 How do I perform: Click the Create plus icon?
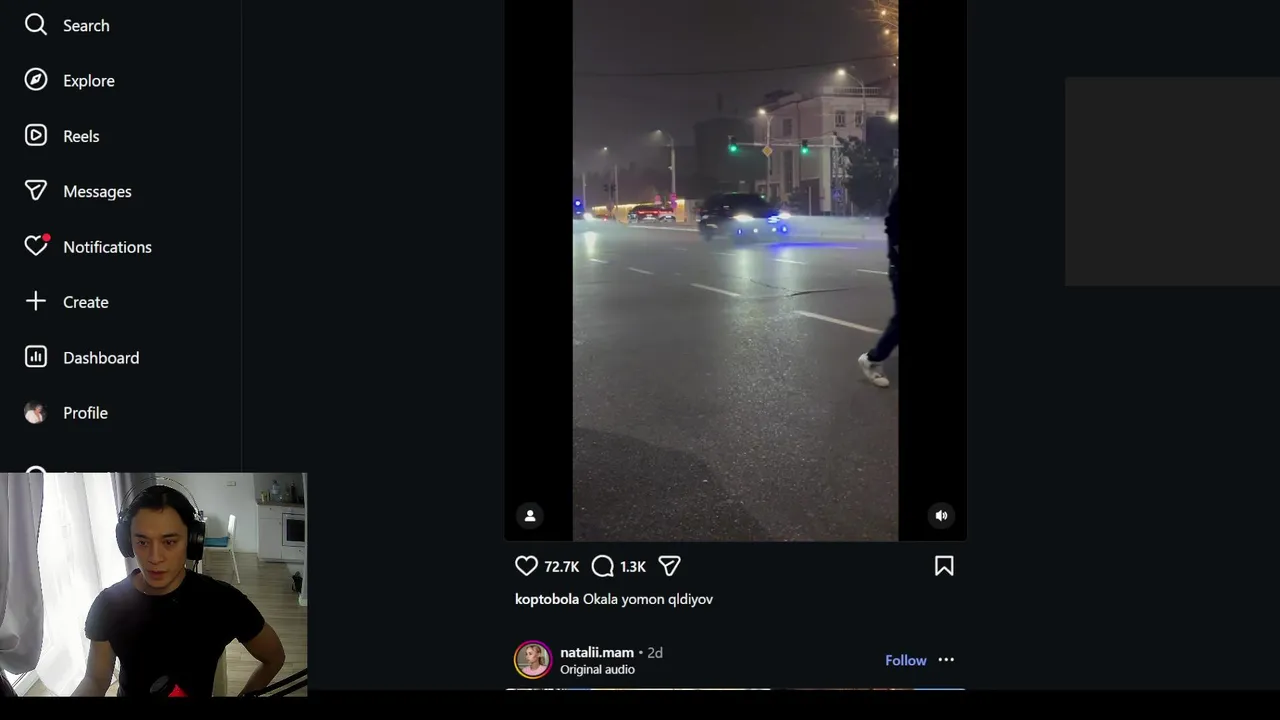36,301
